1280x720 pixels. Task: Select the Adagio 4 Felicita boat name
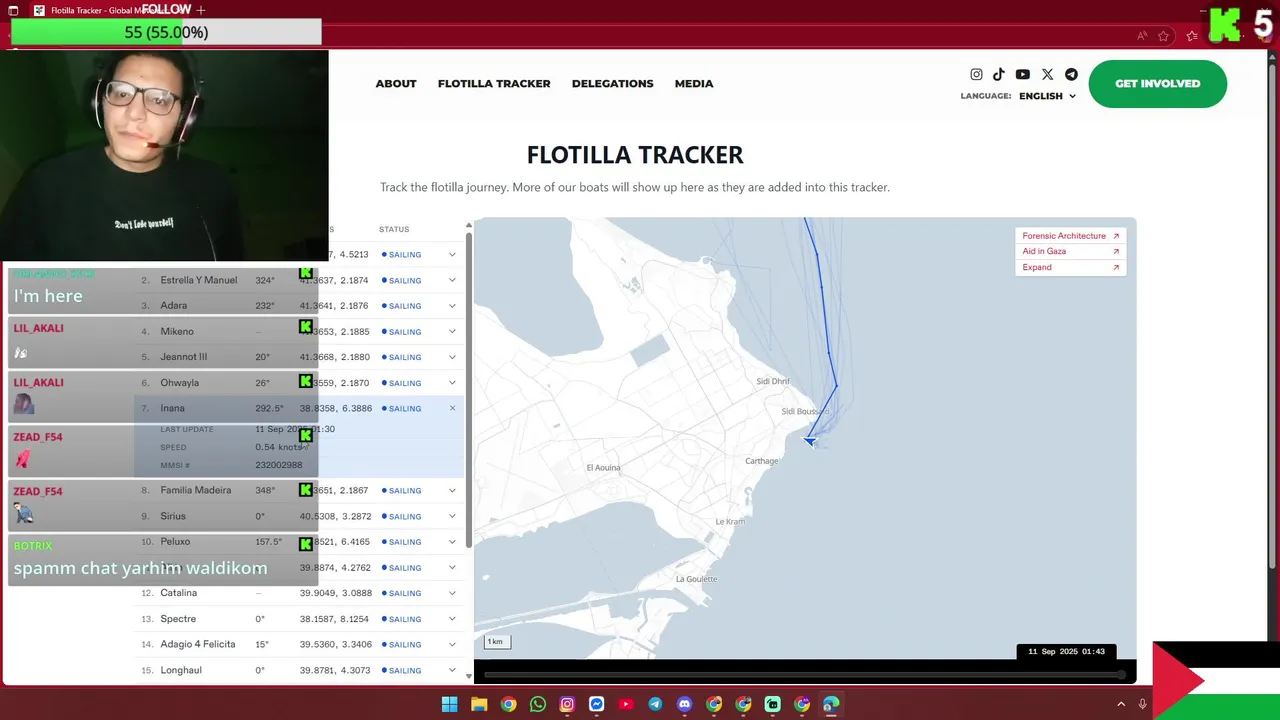click(200, 644)
